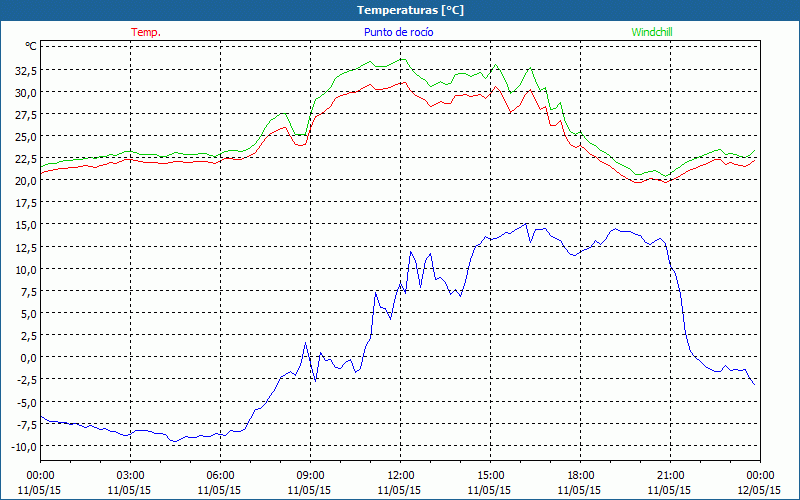Screen dimensions: 800x500
Task: Click the -7,5 y-axis value
Action: point(26,424)
